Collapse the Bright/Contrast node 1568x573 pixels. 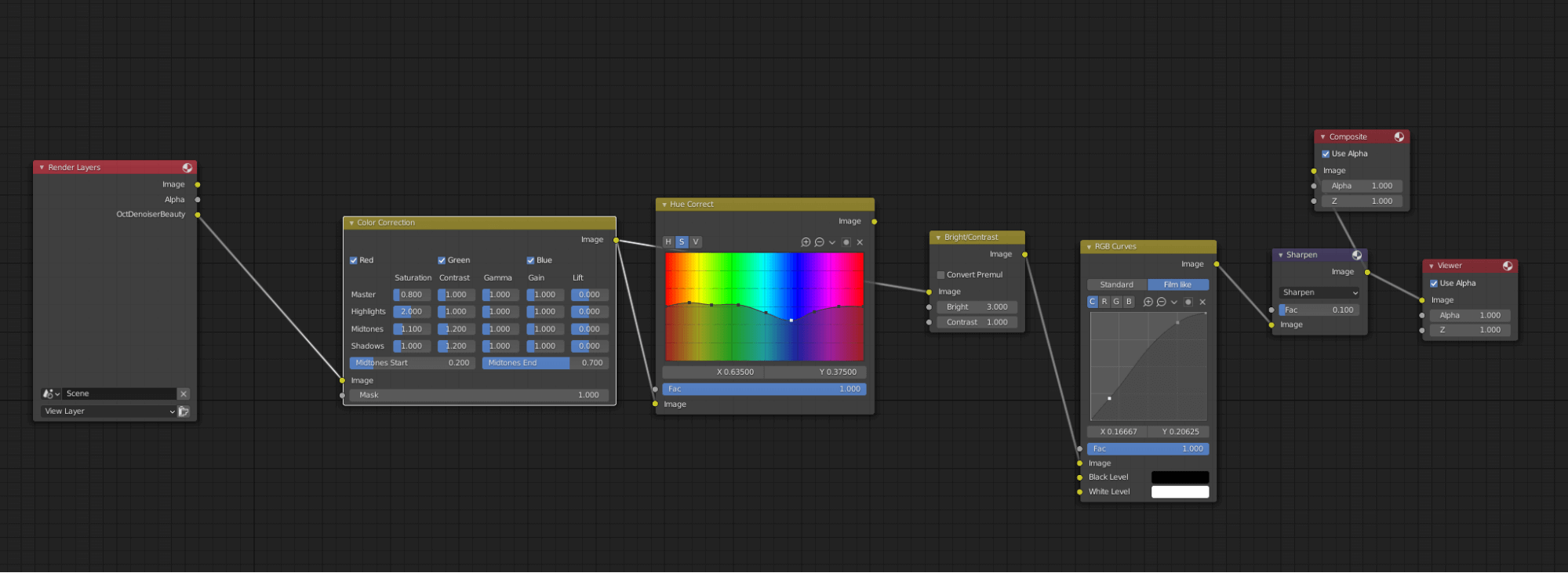[938, 238]
